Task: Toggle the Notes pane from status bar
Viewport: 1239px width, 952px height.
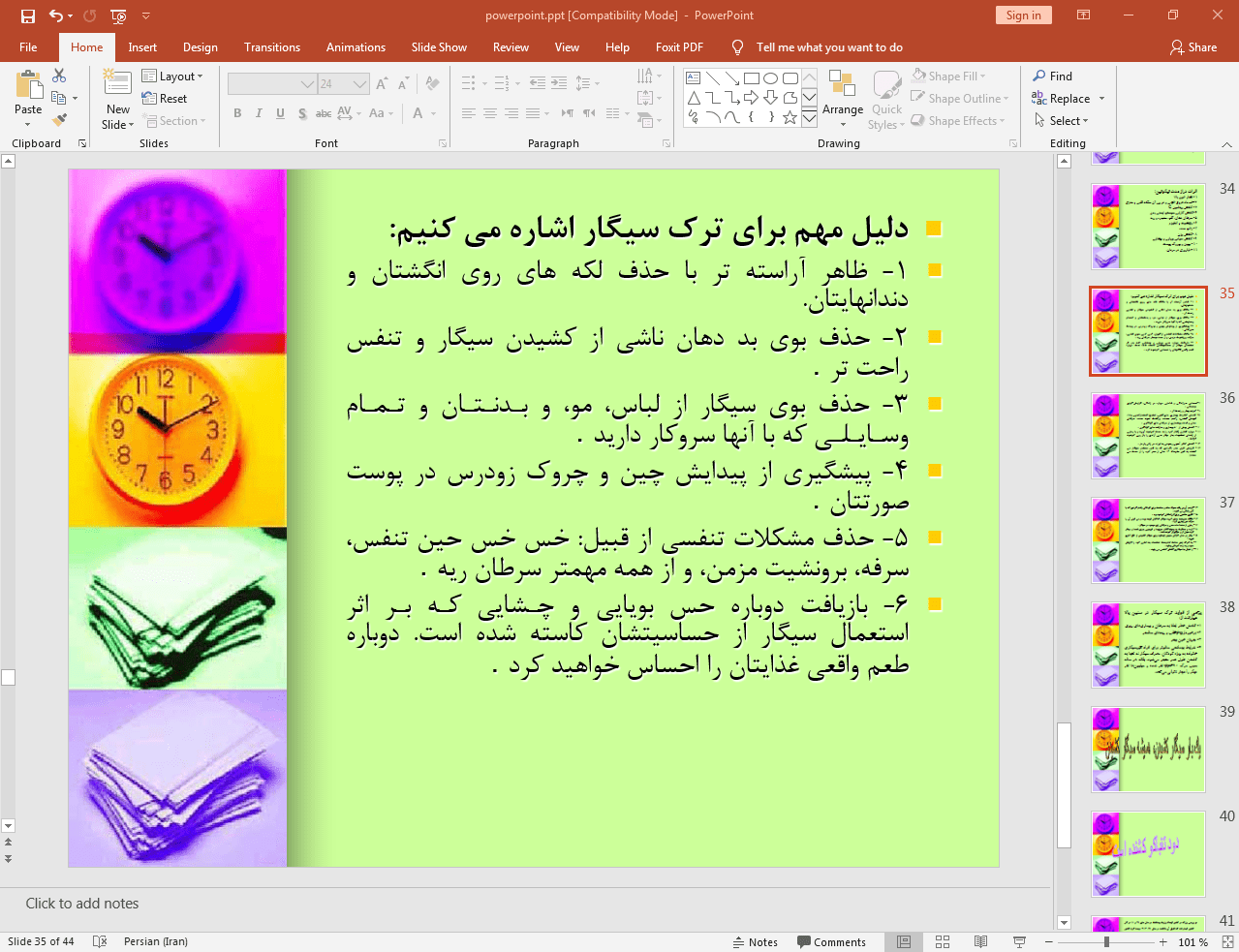Action: pos(756,942)
